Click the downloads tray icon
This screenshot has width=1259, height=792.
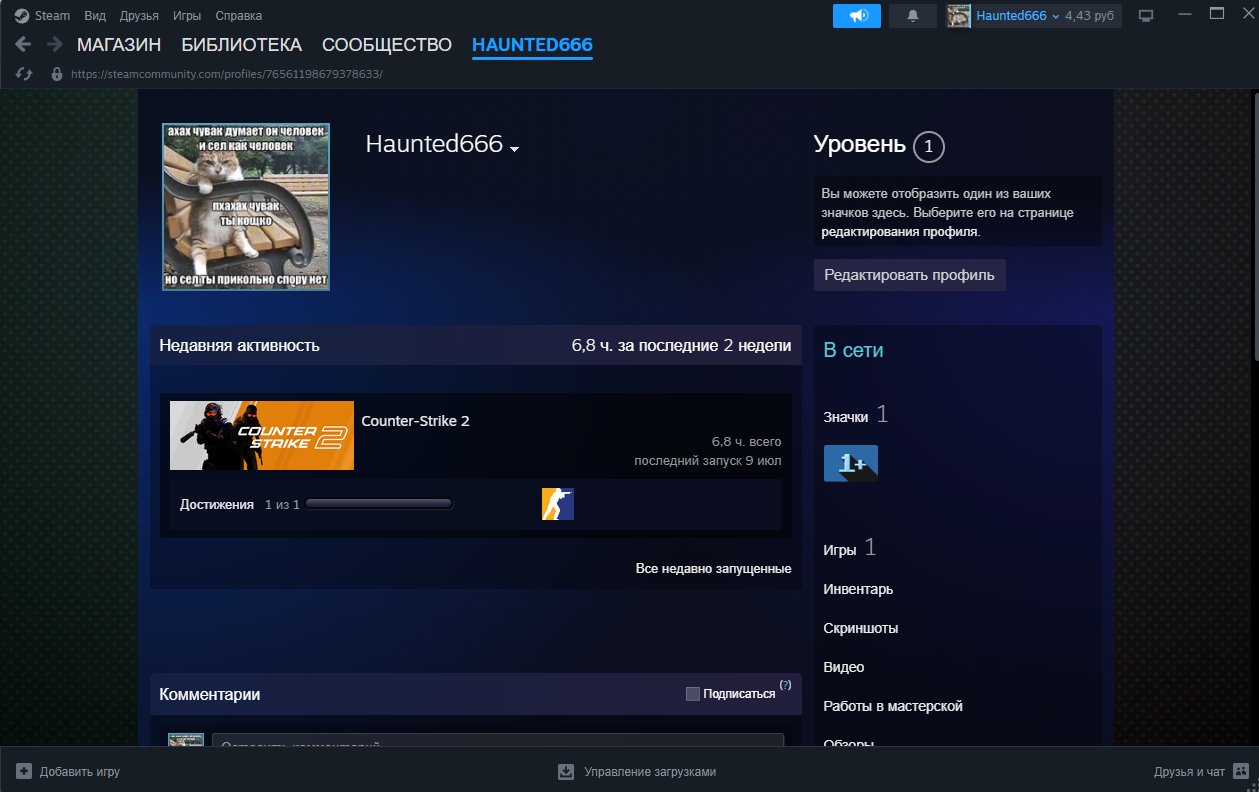[566, 772]
